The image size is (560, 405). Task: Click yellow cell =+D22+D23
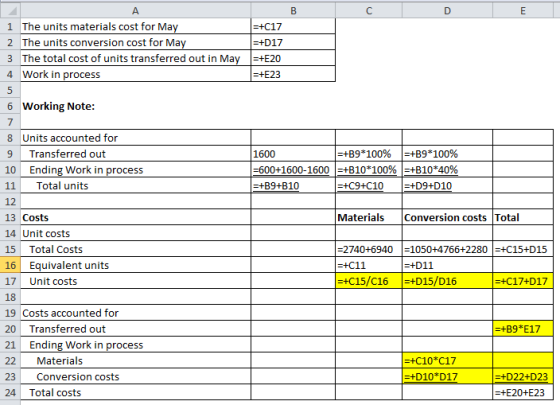[x=523, y=376]
